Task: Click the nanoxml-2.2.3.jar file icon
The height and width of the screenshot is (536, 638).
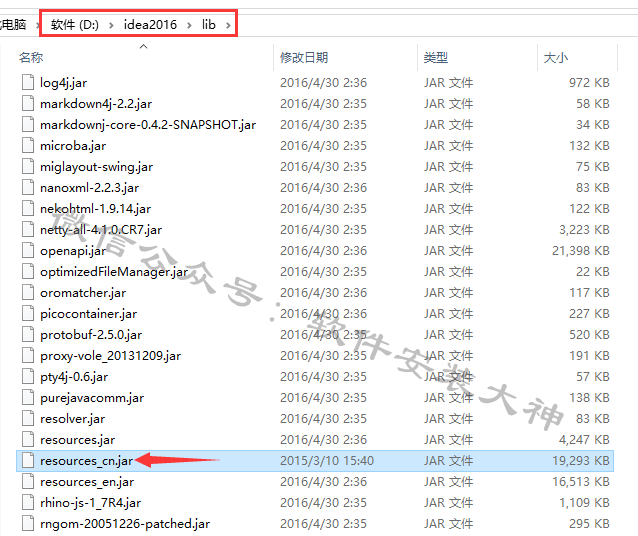Action: [x=28, y=188]
